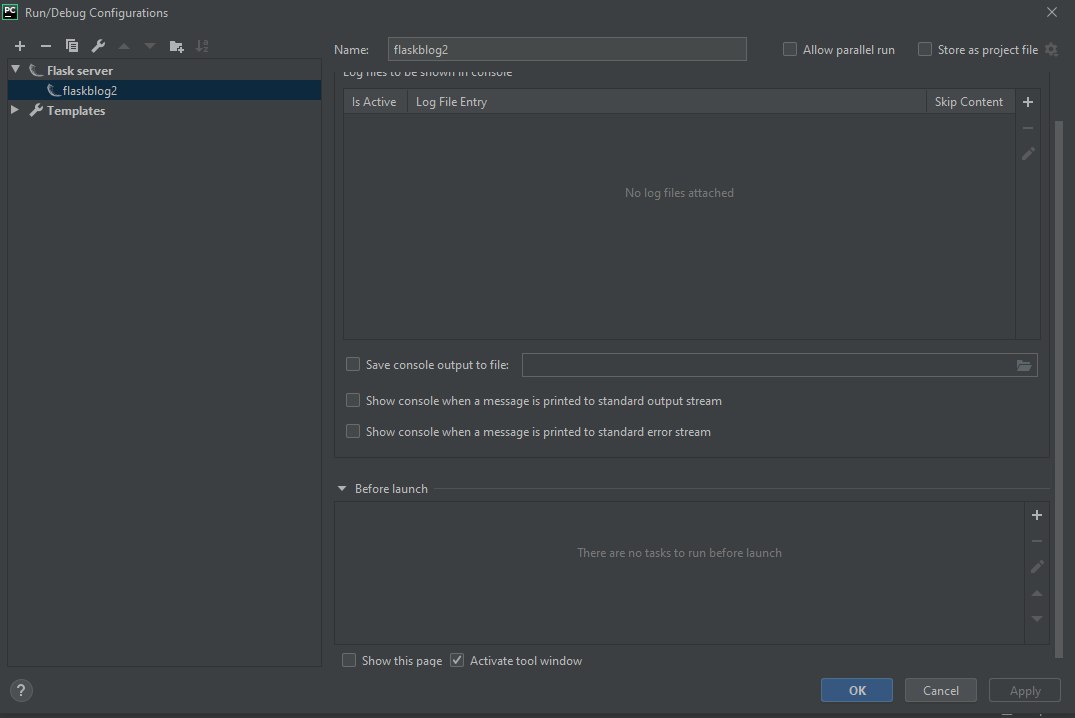Add a log file entry
Screen dimensions: 1075x718
1028,102
